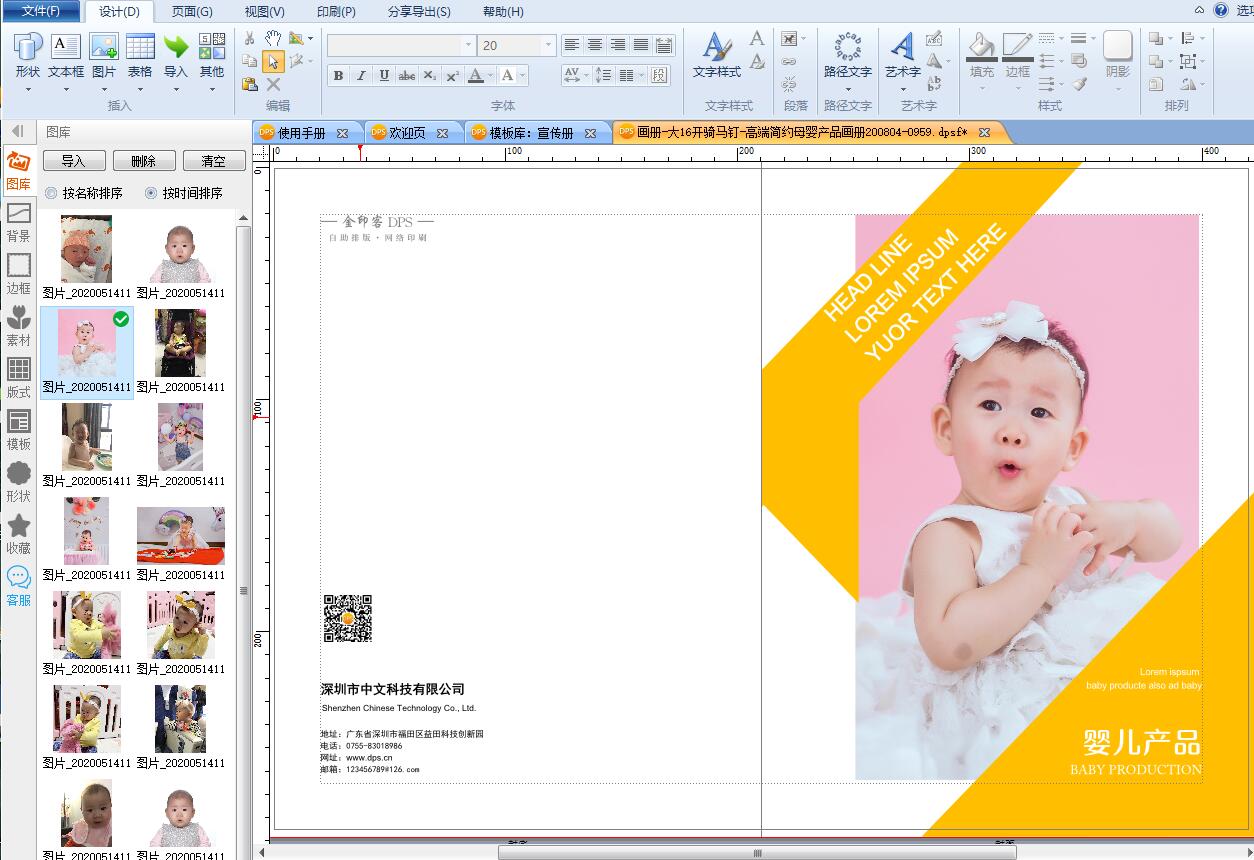Click the 填充 fill bucket icon
This screenshot has height=860, width=1254.
click(x=982, y=46)
